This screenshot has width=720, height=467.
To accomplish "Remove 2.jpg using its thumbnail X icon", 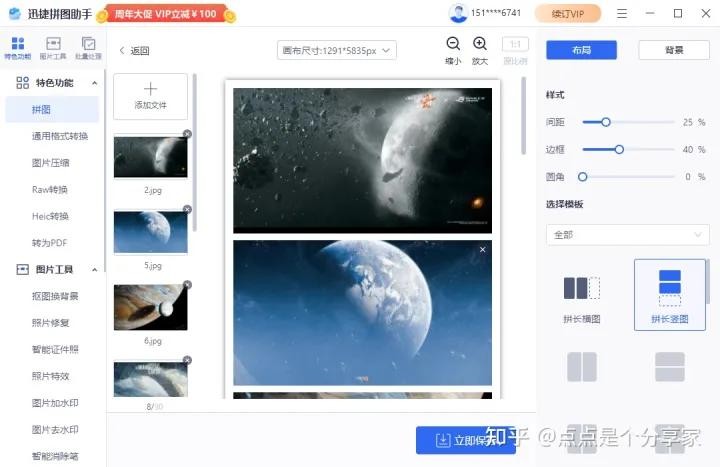I will pyautogui.click(x=187, y=134).
